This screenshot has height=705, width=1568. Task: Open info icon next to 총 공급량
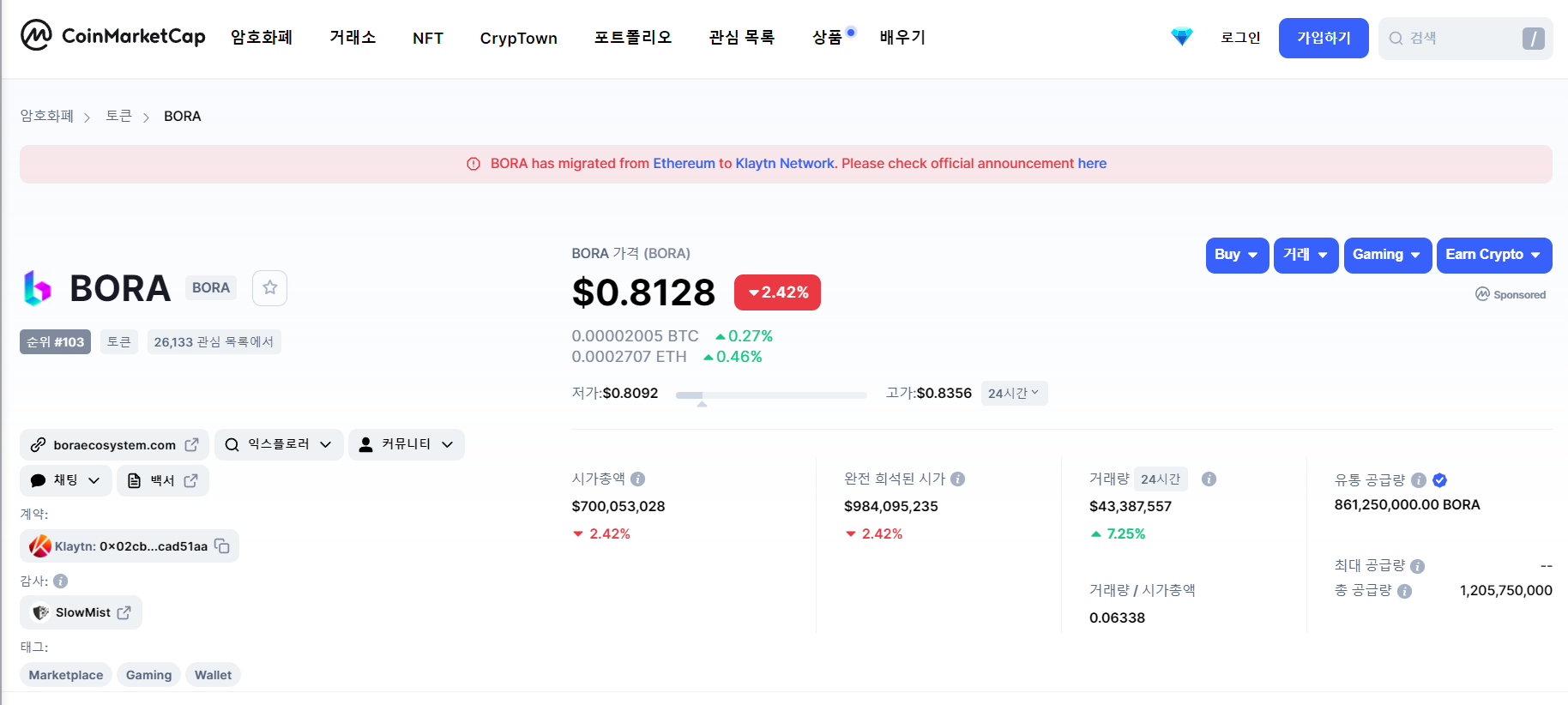(x=1404, y=591)
